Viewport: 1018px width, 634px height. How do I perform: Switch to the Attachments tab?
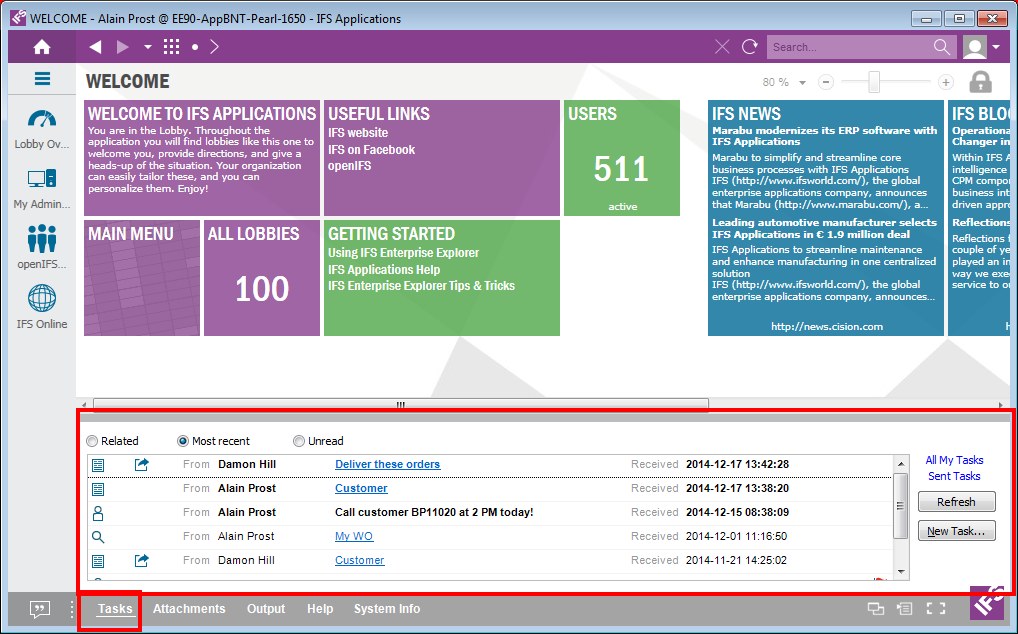(x=189, y=609)
